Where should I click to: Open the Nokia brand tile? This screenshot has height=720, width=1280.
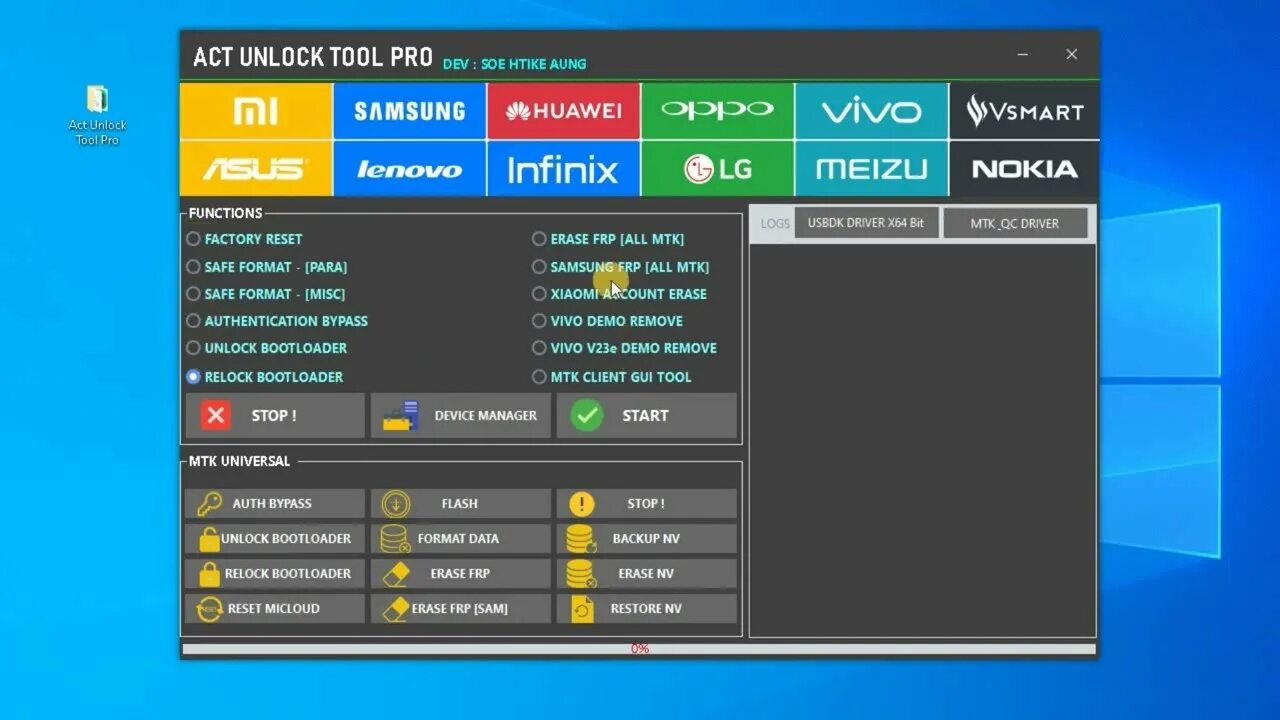[x=1024, y=169]
